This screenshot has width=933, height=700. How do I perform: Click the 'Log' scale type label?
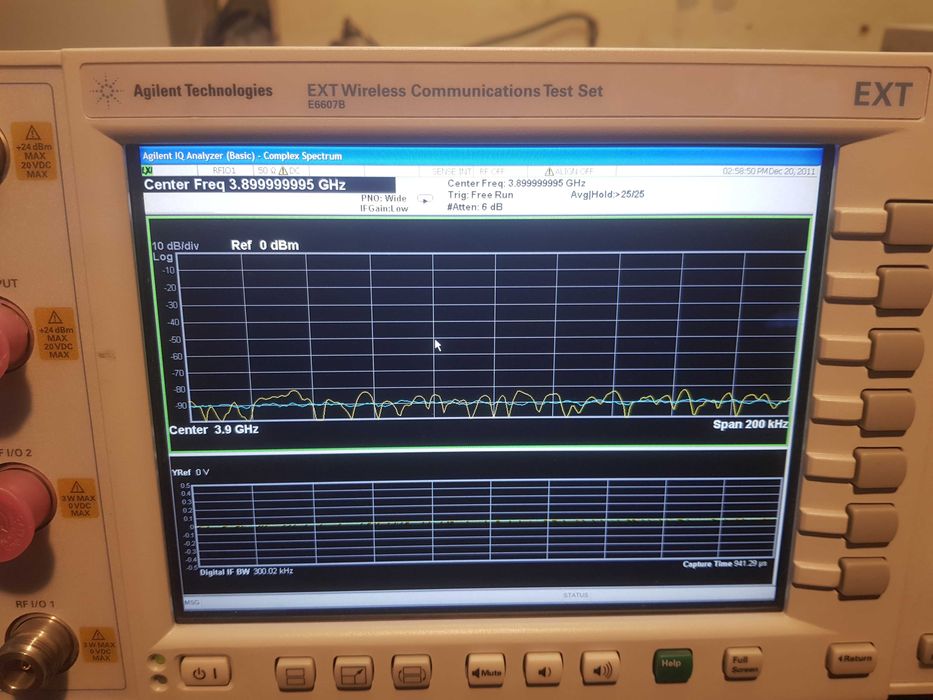(x=162, y=257)
